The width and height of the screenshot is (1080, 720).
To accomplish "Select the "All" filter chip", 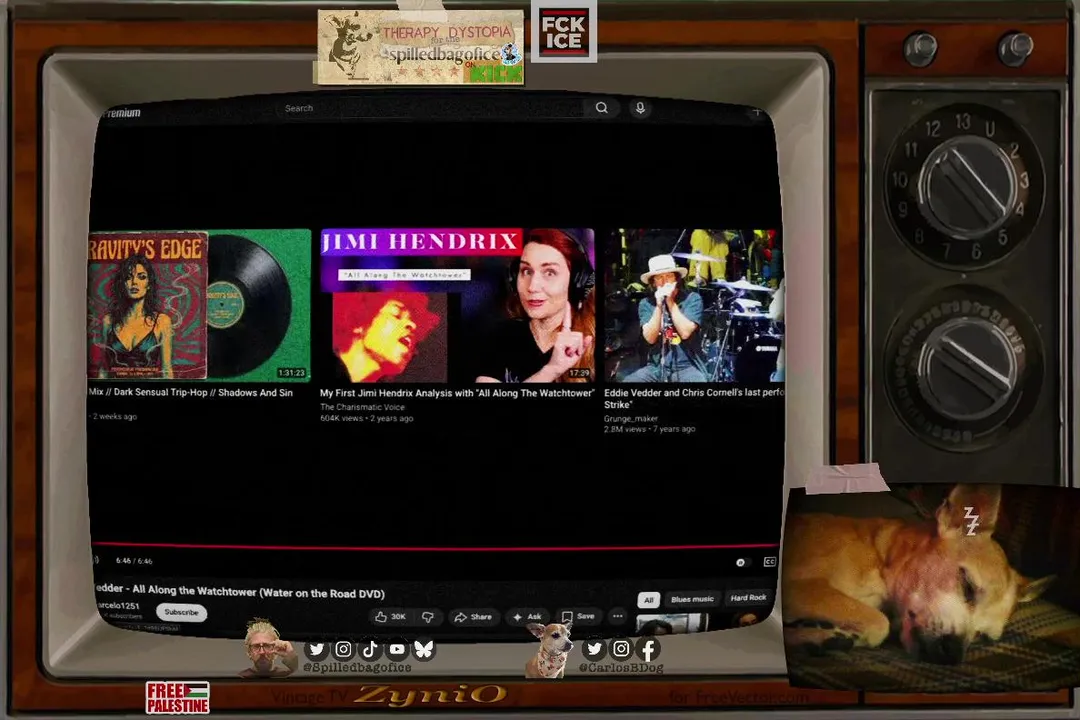I will [648, 599].
